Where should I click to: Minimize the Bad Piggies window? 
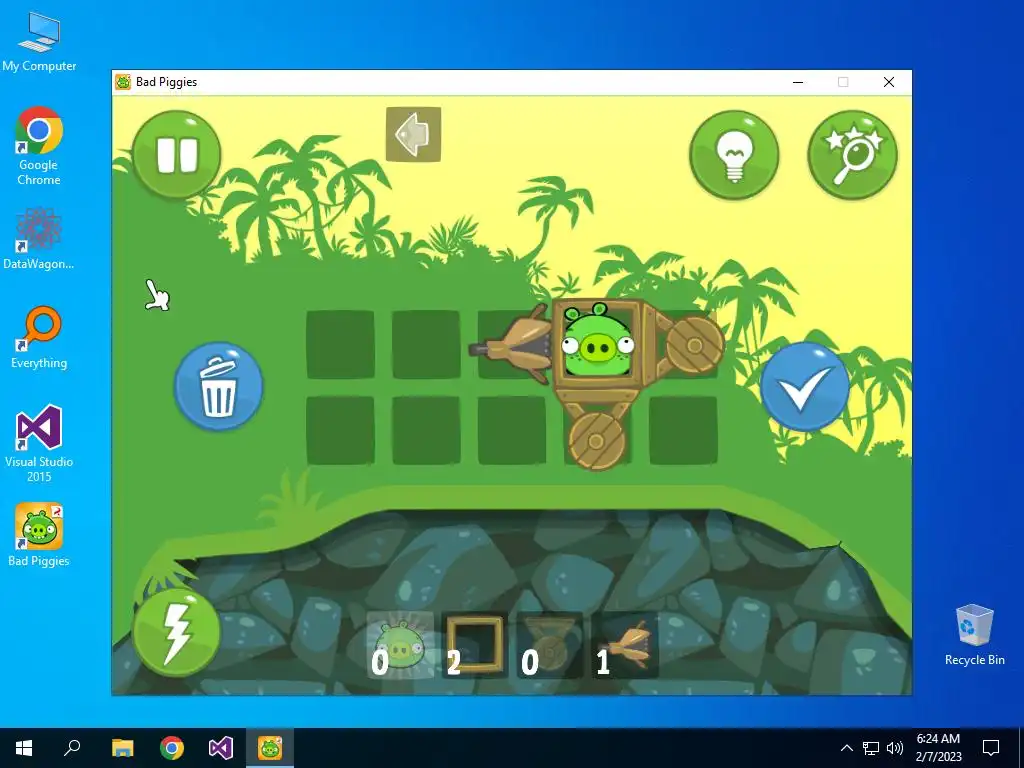(x=798, y=82)
